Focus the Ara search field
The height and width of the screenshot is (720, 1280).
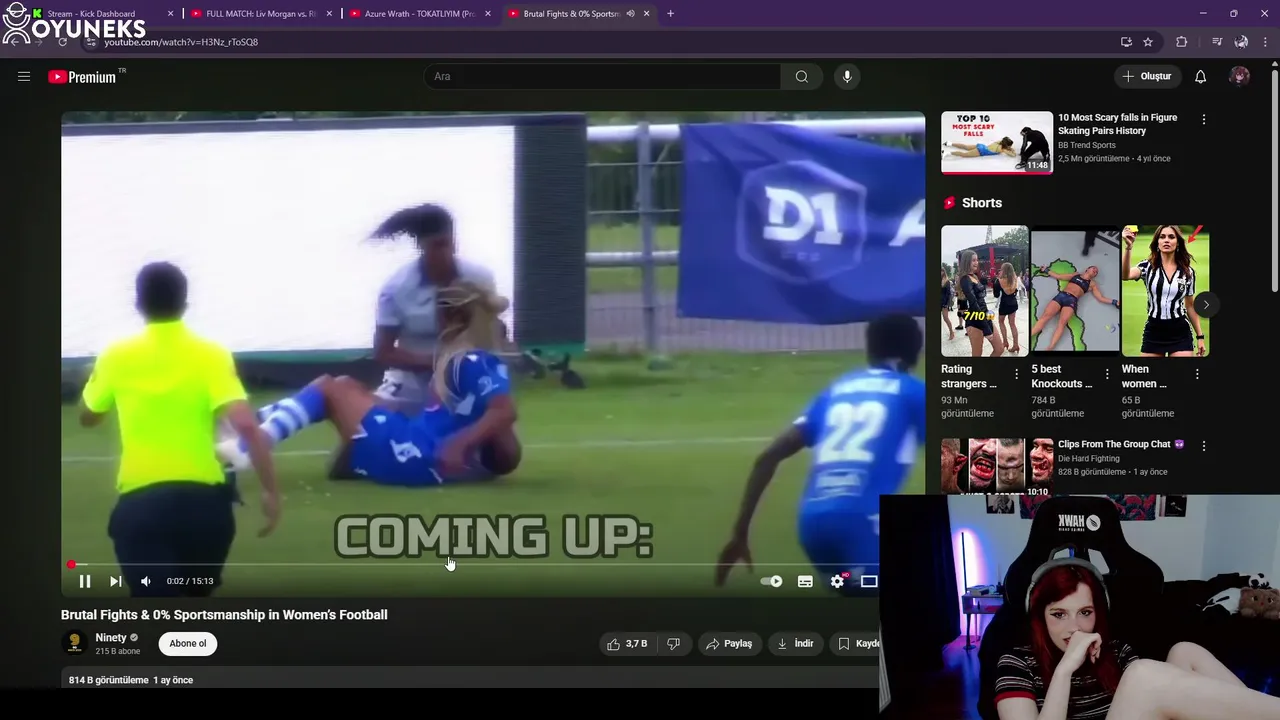click(603, 76)
